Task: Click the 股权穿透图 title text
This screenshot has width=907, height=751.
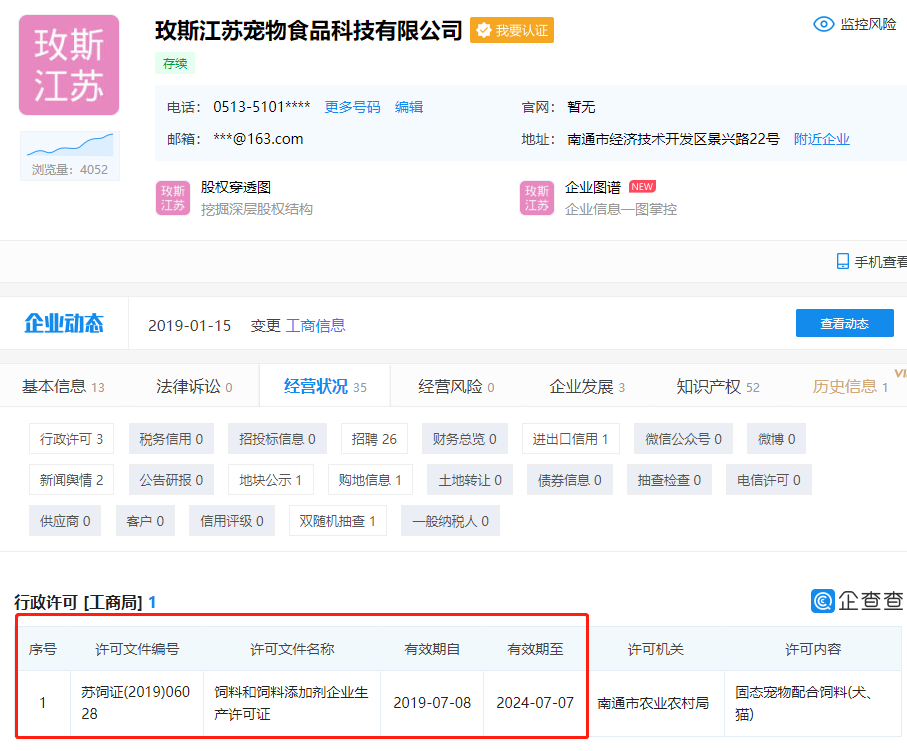Action: 235,187
